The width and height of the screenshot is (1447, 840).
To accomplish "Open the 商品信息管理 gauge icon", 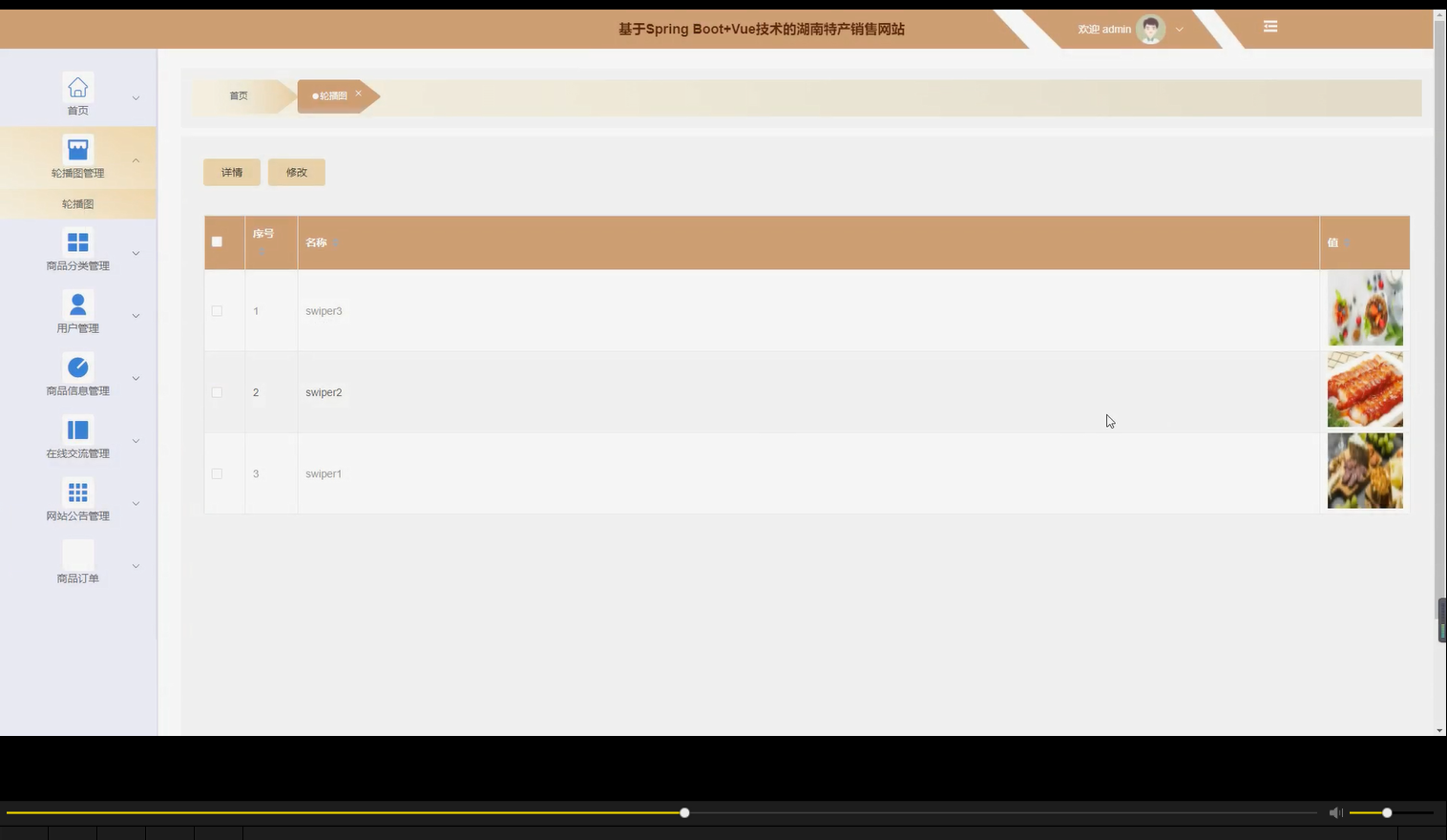I will [x=78, y=367].
